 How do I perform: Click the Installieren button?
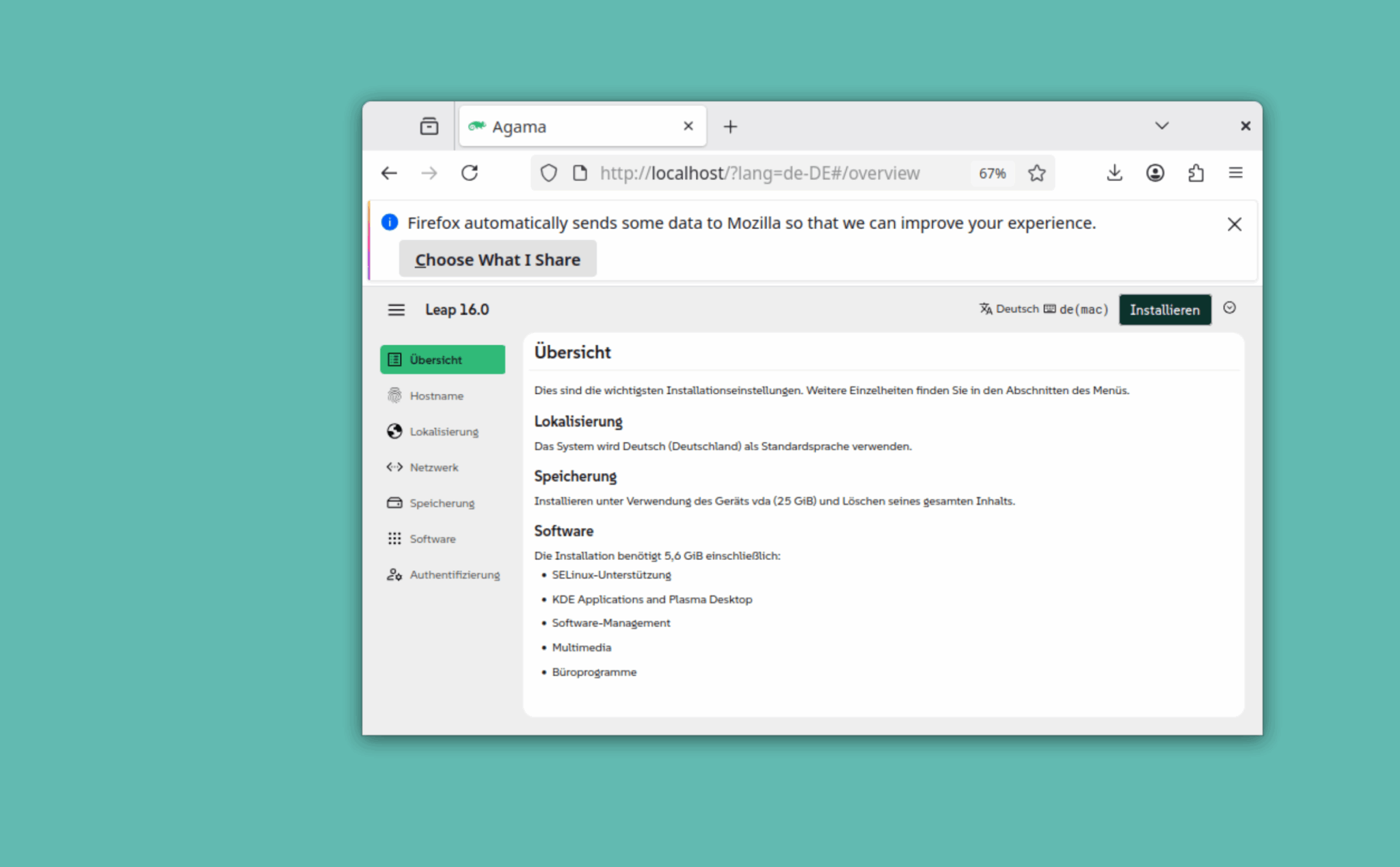coord(1165,309)
